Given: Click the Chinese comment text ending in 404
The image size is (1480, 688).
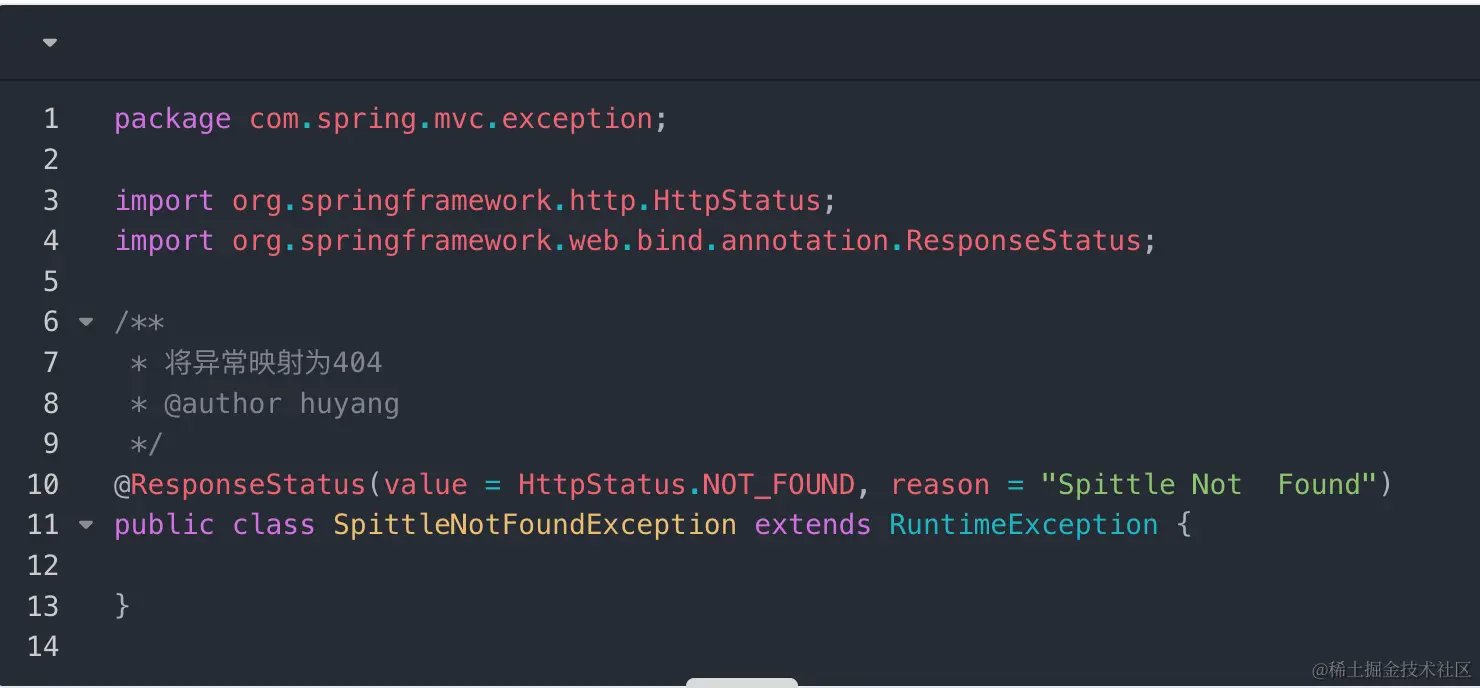Looking at the screenshot, I should pyautogui.click(x=273, y=363).
